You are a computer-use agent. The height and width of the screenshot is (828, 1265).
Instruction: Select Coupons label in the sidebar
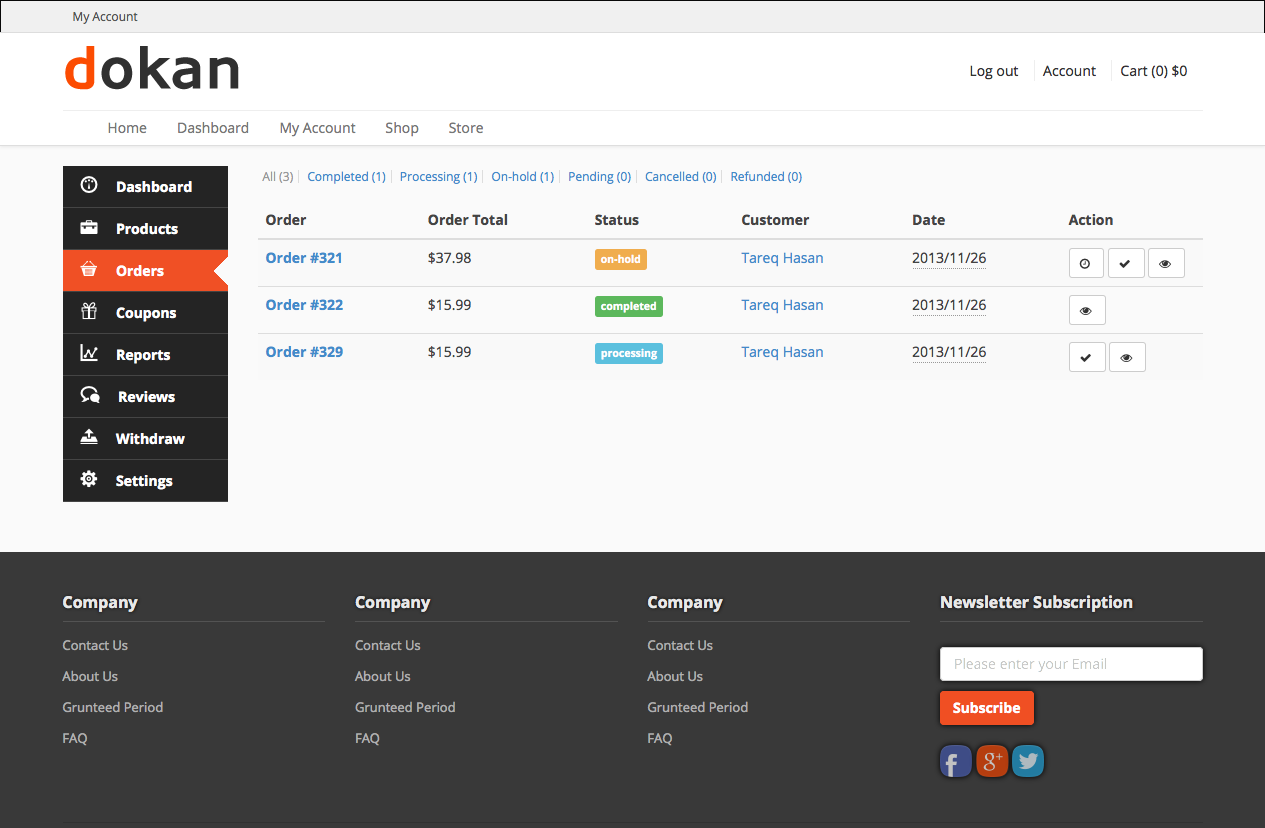pyautogui.click(x=146, y=313)
